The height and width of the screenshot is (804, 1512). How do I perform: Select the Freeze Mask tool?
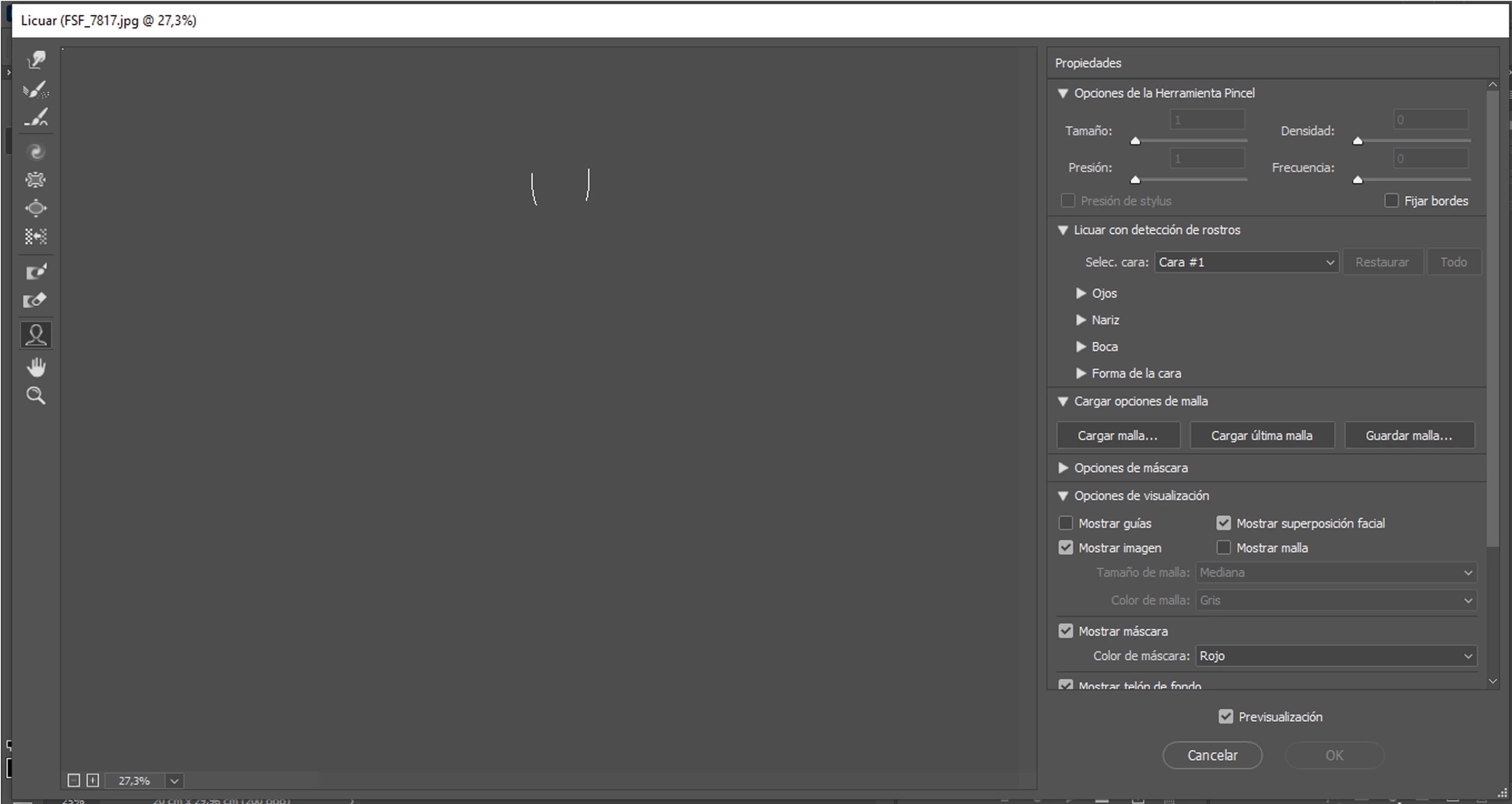[36, 272]
